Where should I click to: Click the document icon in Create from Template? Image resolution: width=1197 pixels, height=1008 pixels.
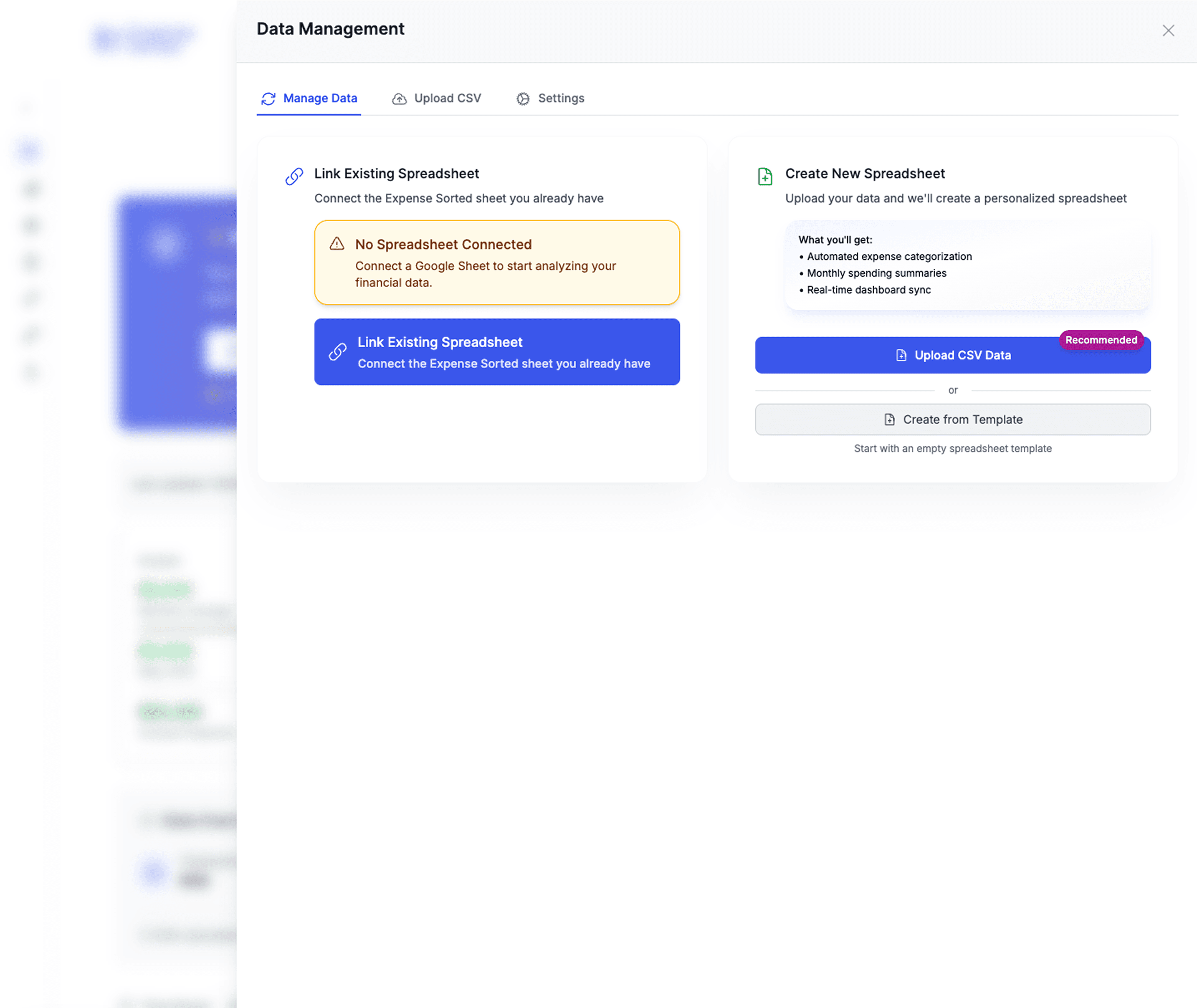pos(889,419)
